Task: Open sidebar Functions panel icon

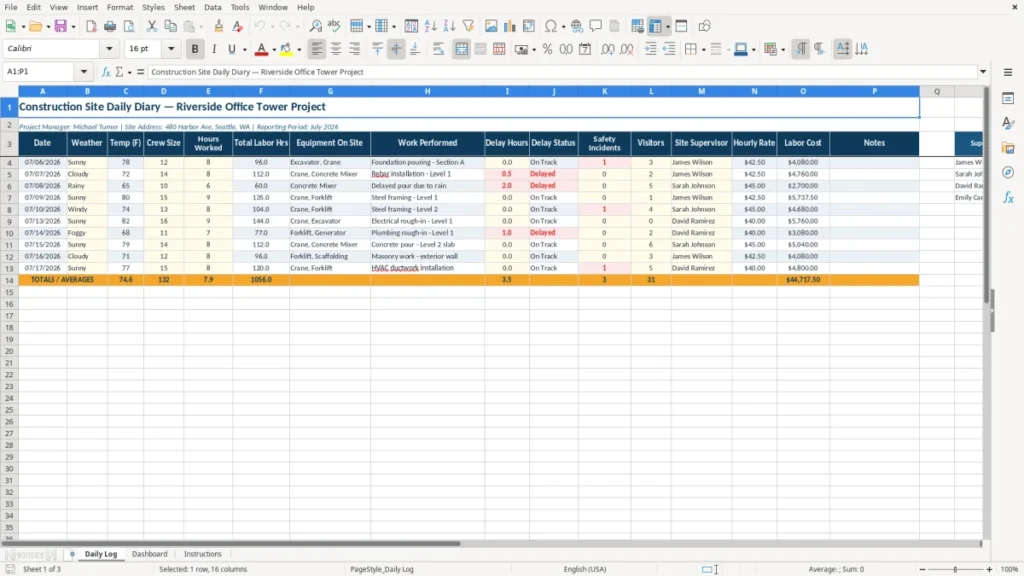Action: click(x=1008, y=197)
